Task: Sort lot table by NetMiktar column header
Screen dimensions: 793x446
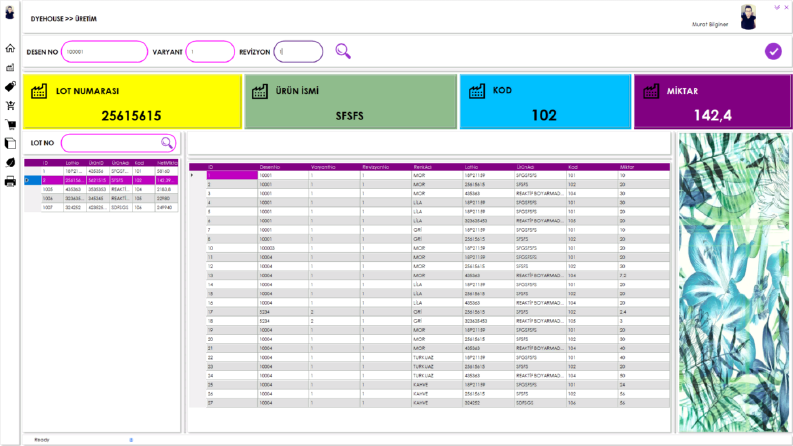Action: pyautogui.click(x=167, y=163)
